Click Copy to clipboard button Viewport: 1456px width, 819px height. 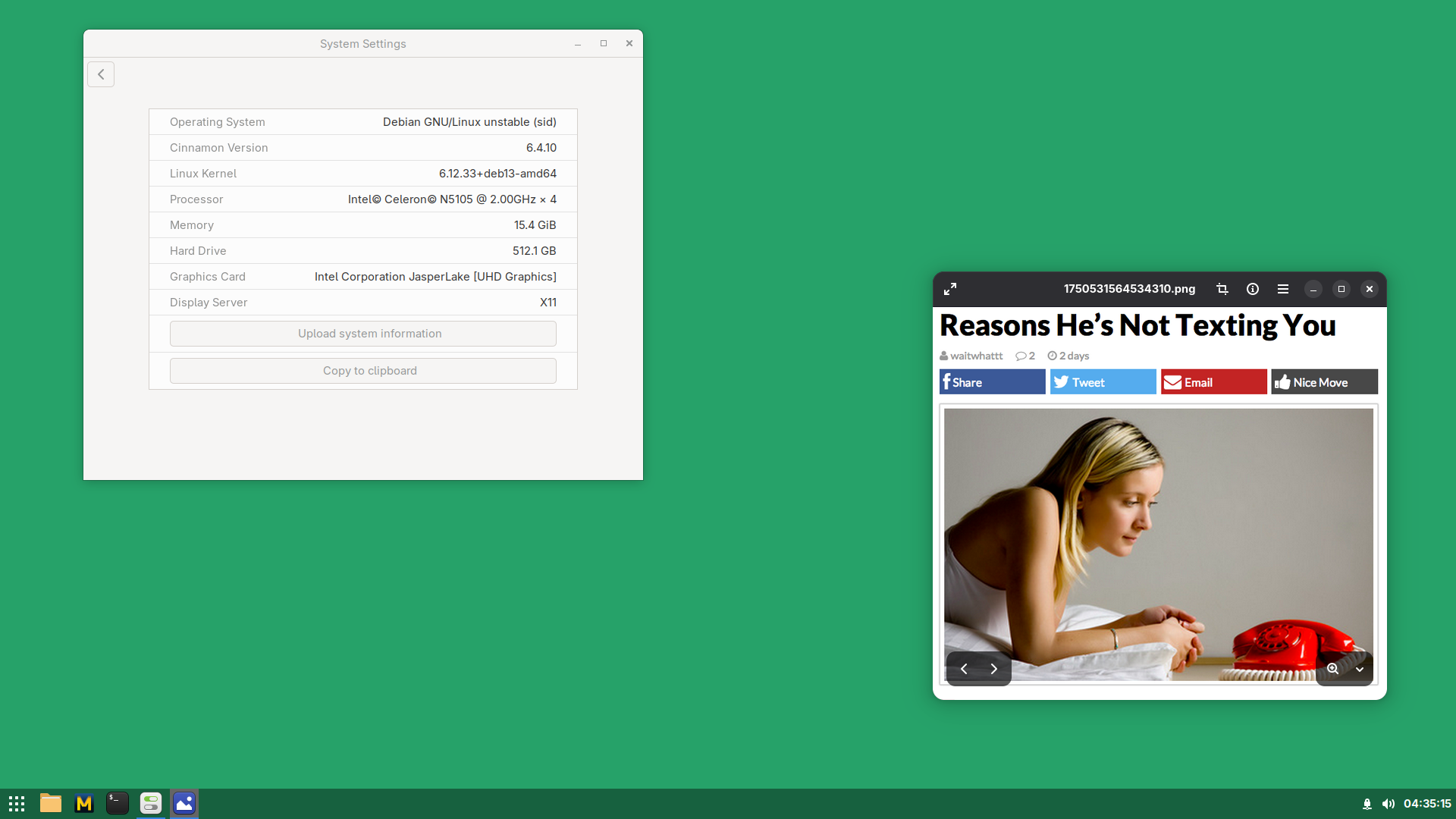coord(363,371)
